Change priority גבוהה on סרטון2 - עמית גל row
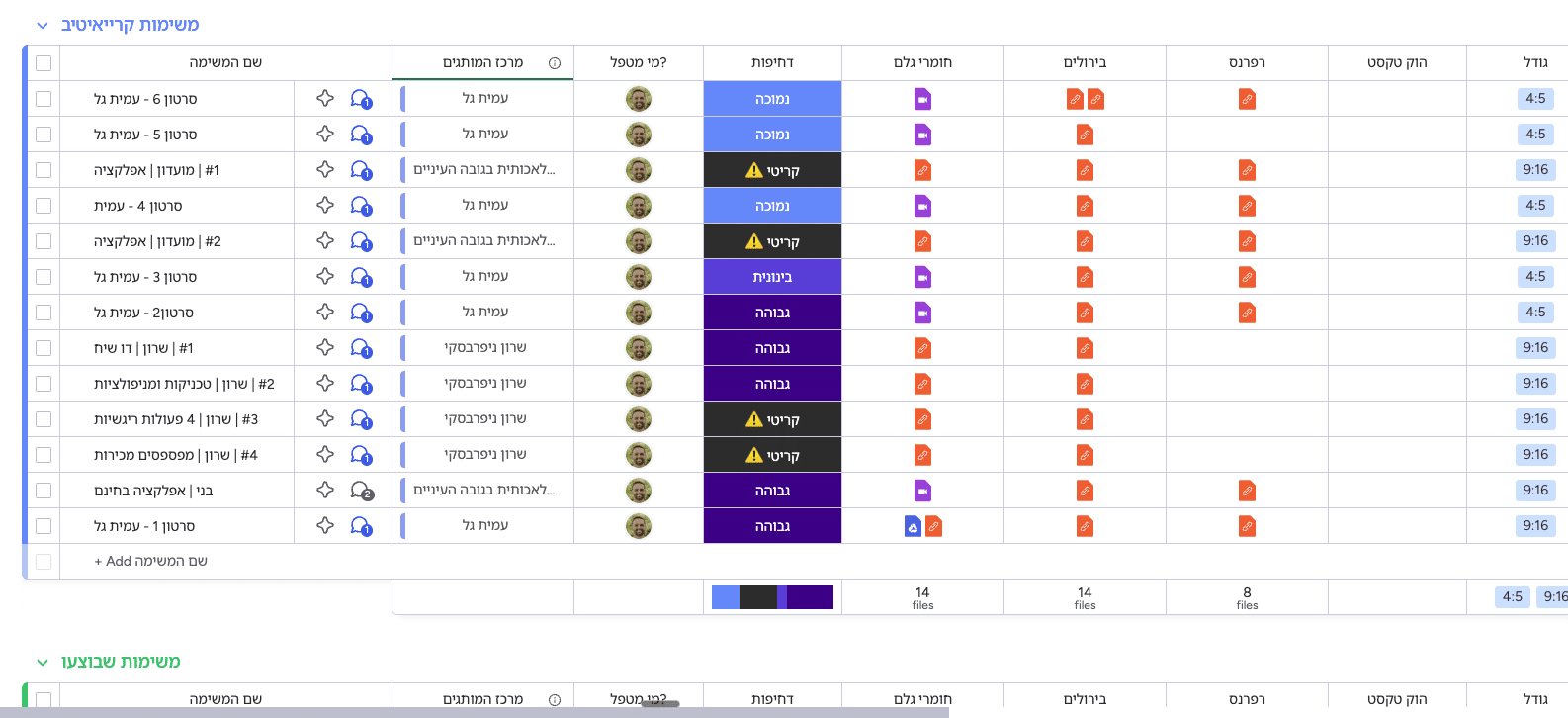Image resolution: width=1568 pixels, height=718 pixels. point(772,313)
